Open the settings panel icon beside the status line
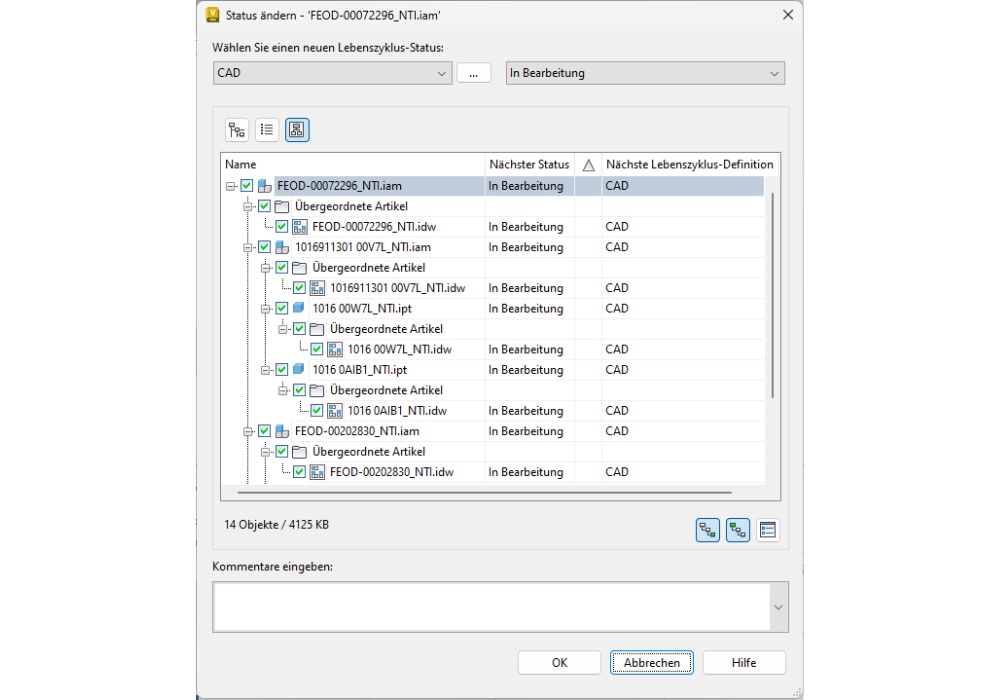The image size is (1000, 700). point(767,530)
